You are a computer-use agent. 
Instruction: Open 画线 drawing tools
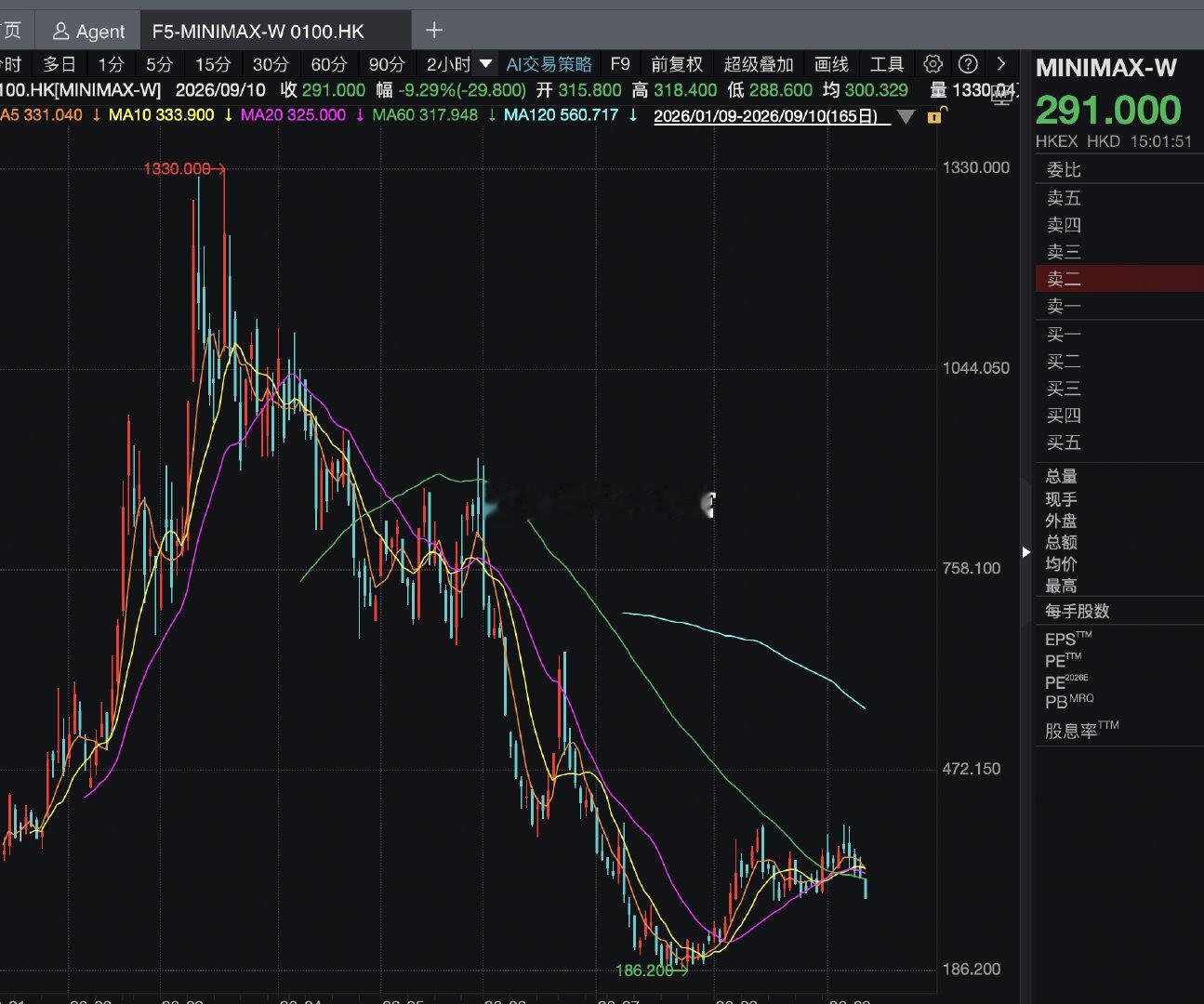point(831,64)
